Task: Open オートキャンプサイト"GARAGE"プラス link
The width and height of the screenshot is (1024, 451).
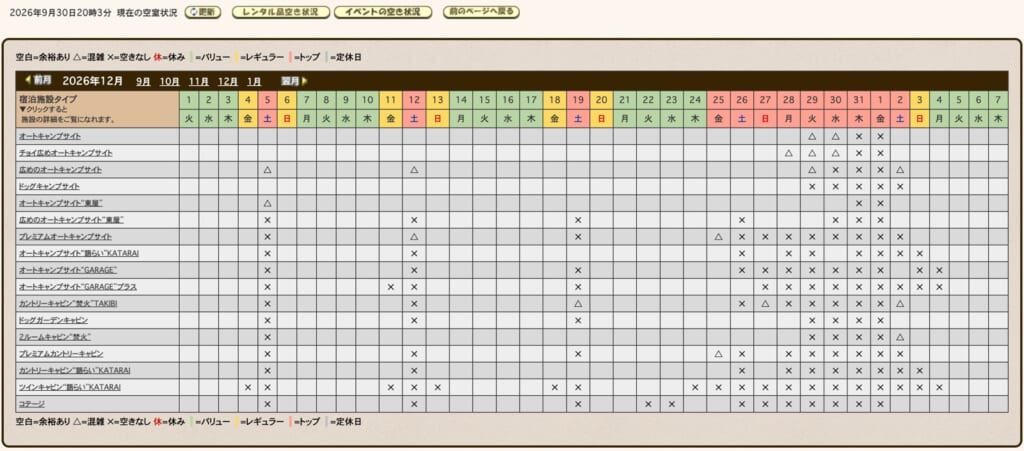Action: (x=78, y=287)
